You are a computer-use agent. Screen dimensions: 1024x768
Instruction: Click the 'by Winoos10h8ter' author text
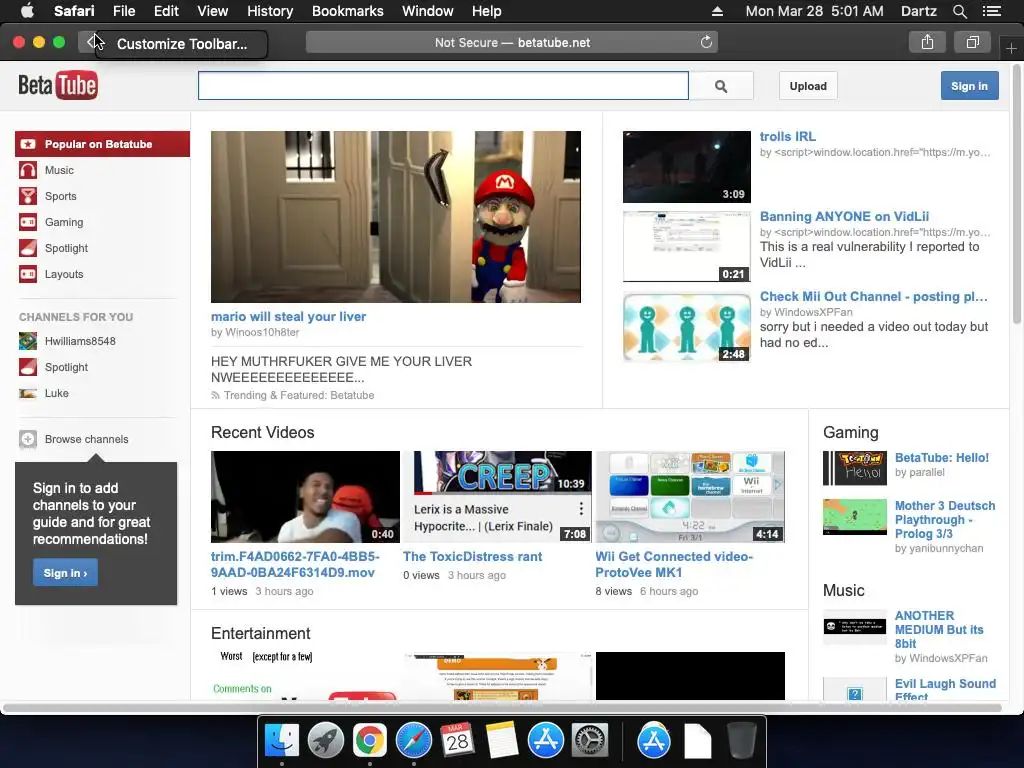255,332
